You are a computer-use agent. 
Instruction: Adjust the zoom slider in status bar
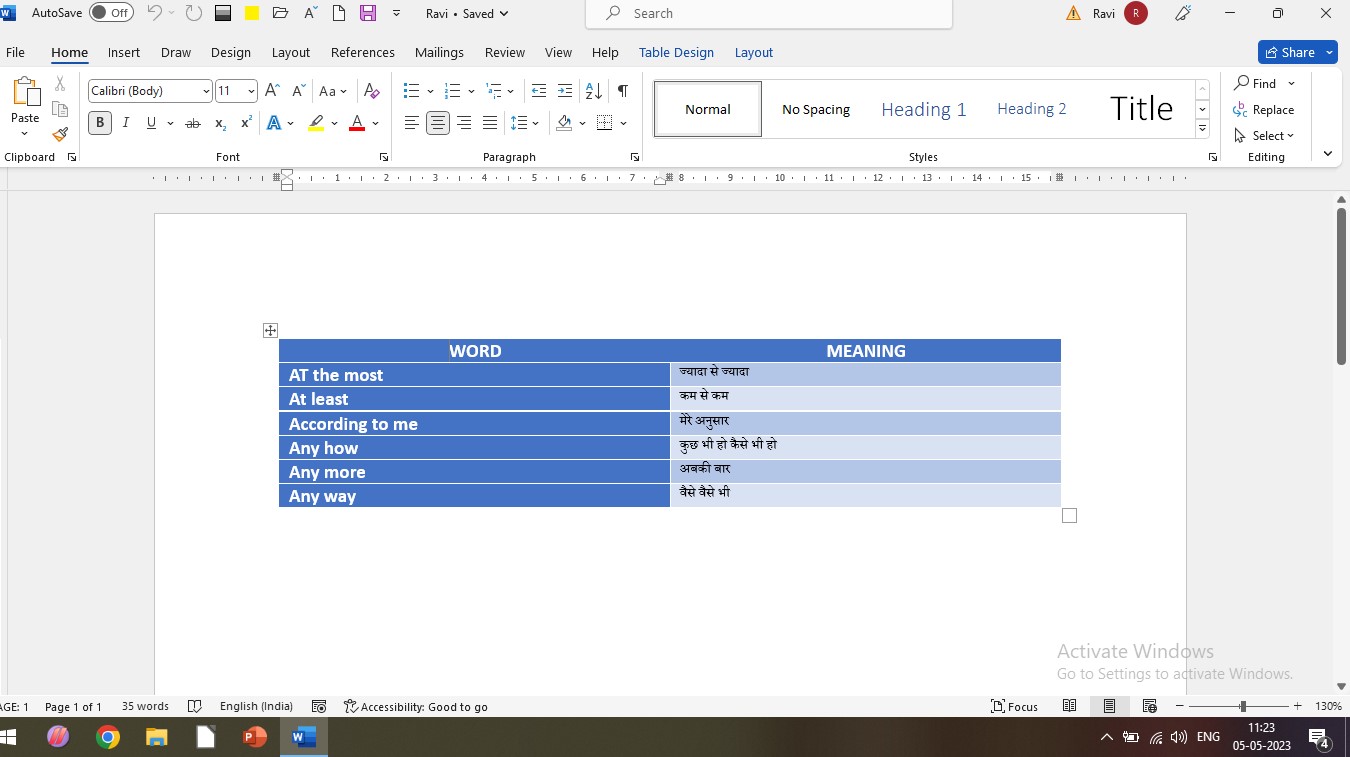[1242, 706]
